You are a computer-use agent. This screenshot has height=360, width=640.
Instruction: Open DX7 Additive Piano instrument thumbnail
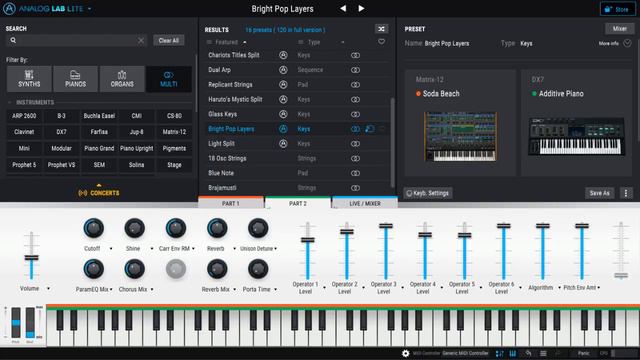click(x=576, y=137)
